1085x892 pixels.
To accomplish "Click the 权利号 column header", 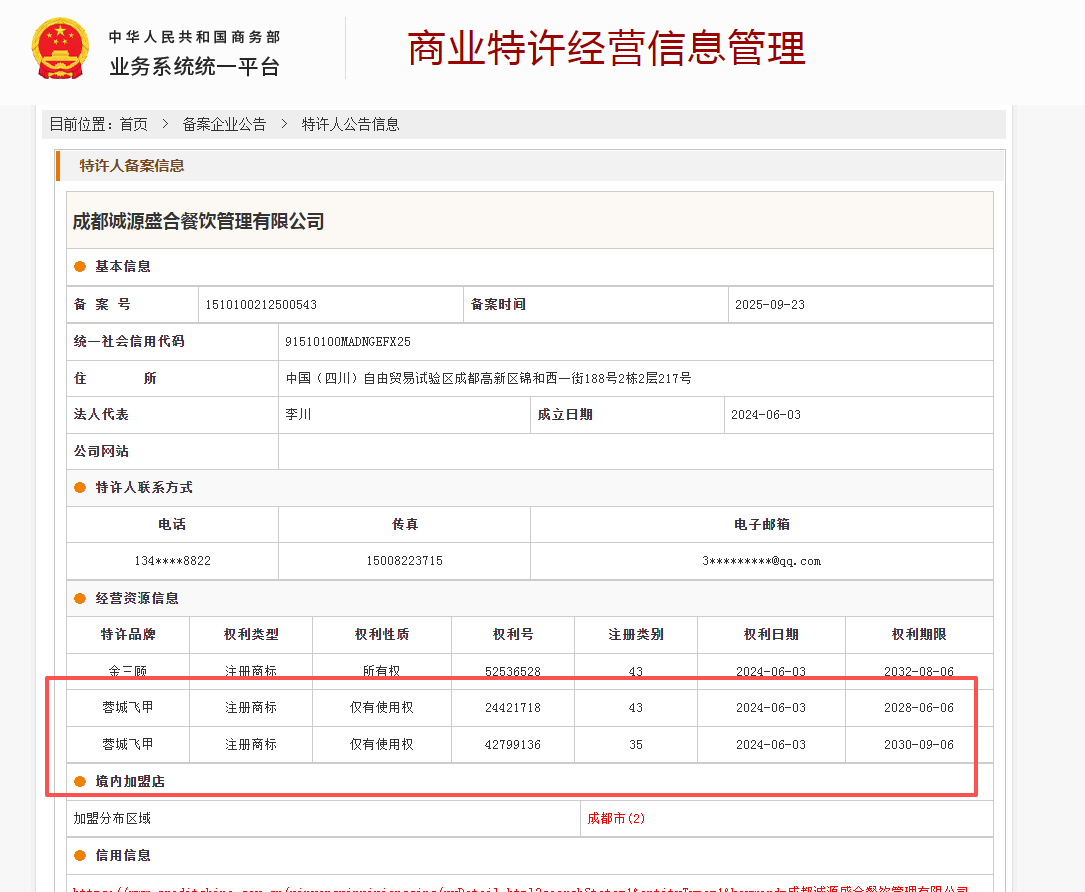I will pyautogui.click(x=513, y=635).
